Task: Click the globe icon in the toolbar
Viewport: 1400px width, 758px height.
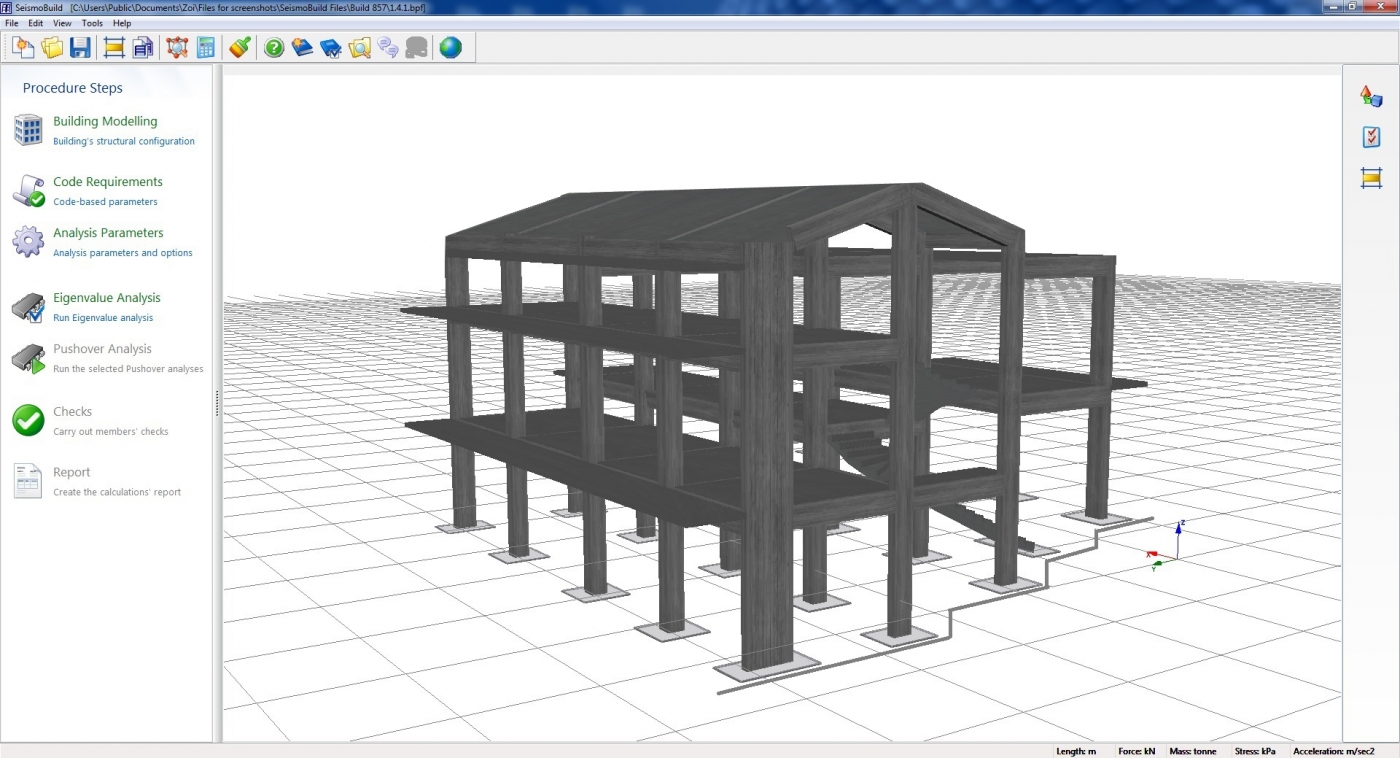Action: (x=451, y=47)
